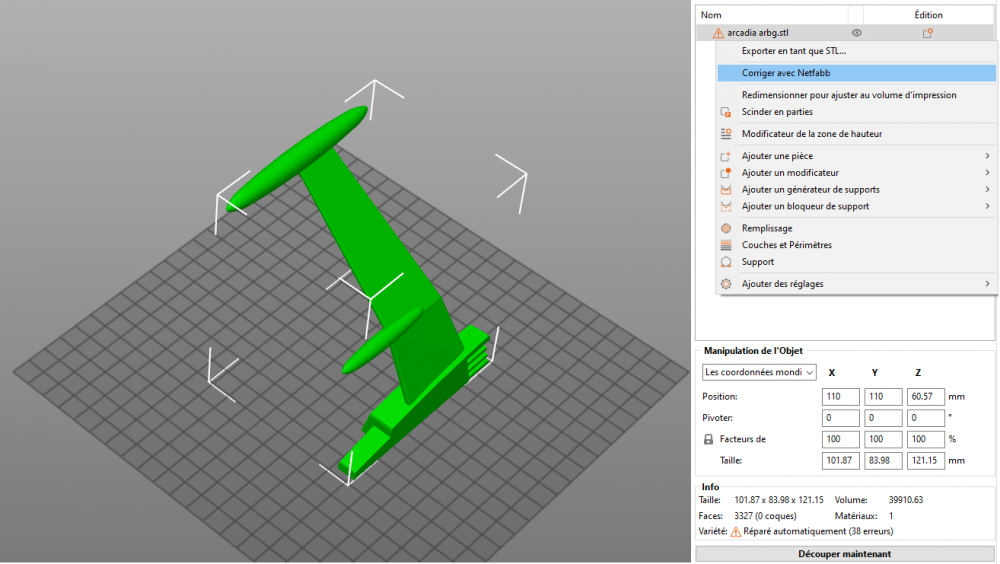
Task: Click Pivoter Z rotation field
Action: (x=925, y=418)
